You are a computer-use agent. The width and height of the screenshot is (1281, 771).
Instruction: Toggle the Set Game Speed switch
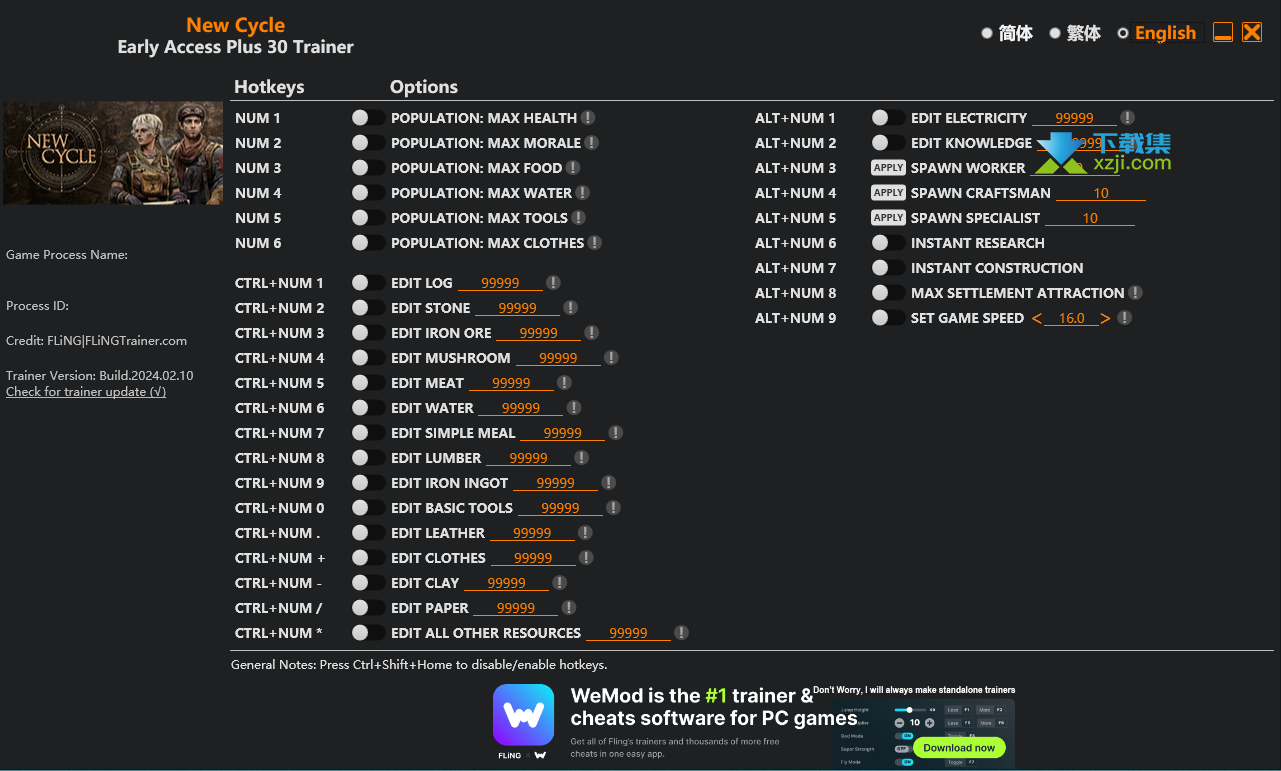[887, 318]
